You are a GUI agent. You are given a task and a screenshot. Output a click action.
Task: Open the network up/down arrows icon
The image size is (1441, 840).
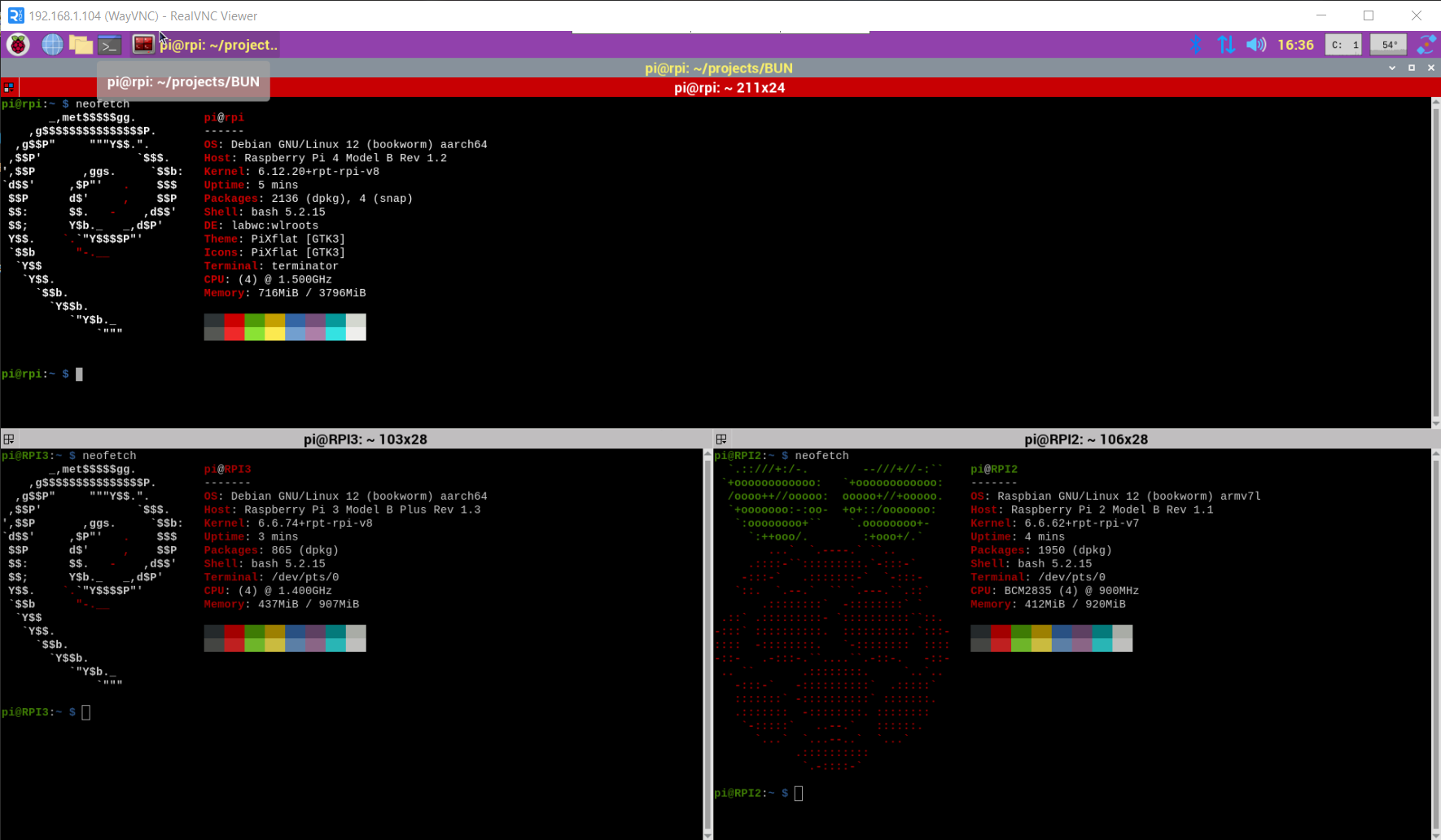(1226, 45)
